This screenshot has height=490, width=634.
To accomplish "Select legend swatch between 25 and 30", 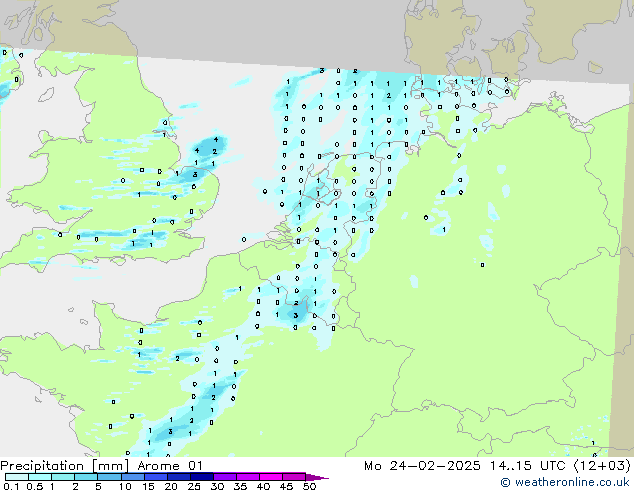I will pyautogui.click(x=201, y=477).
